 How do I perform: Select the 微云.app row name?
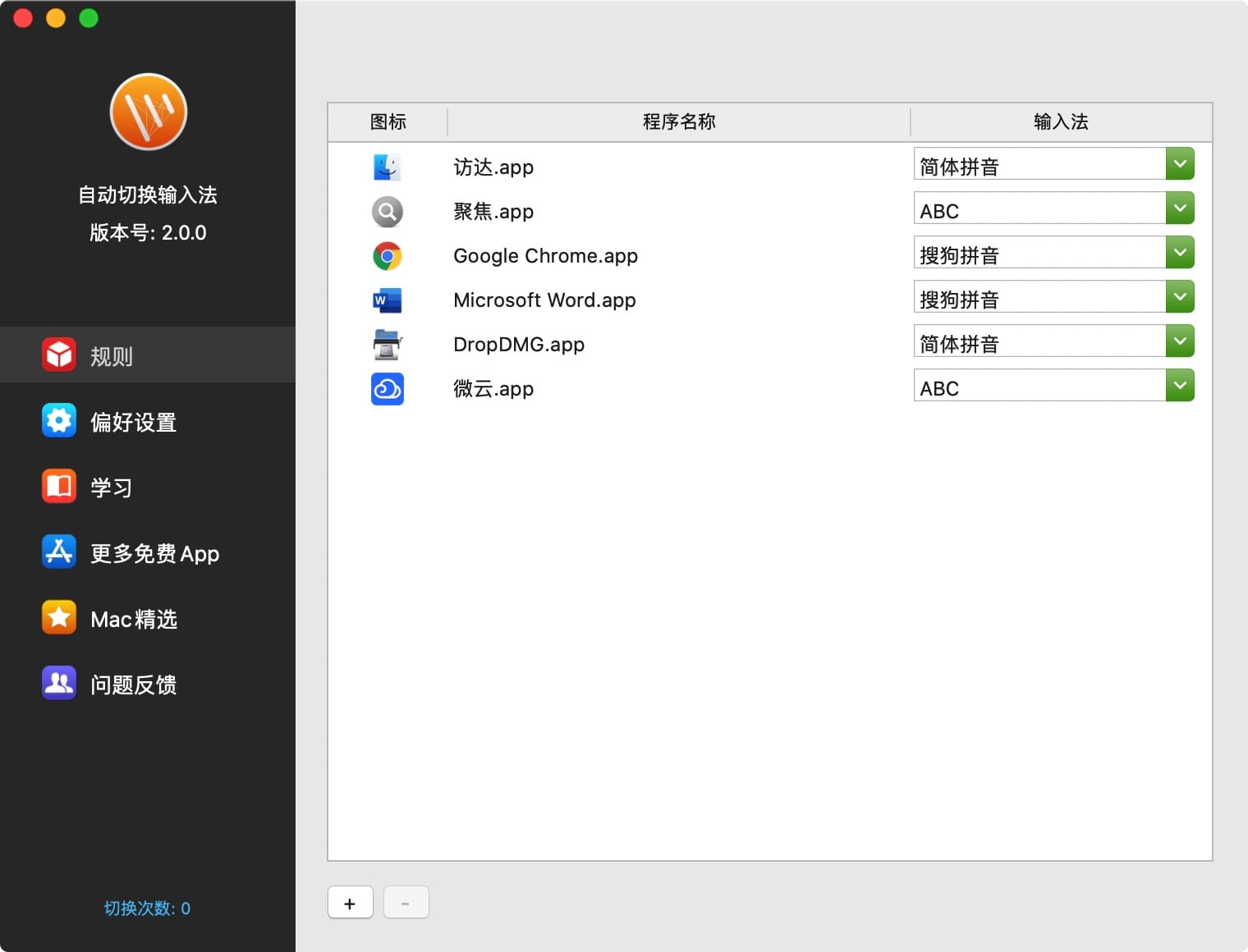[x=493, y=389]
